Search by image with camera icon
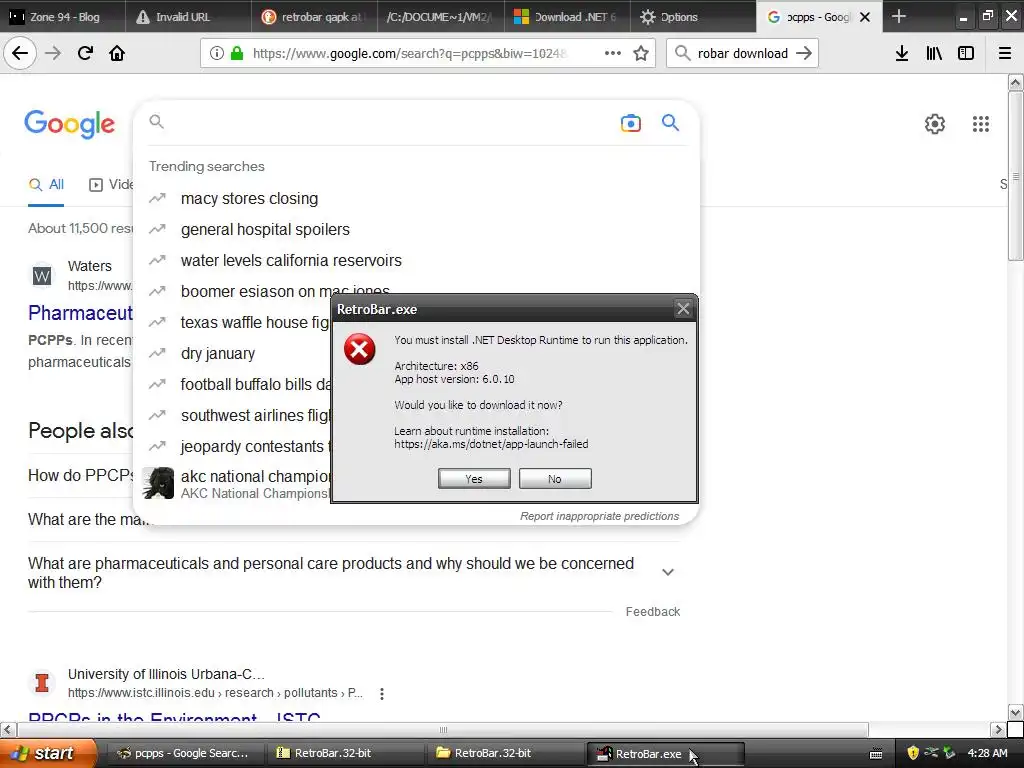 pyautogui.click(x=630, y=123)
